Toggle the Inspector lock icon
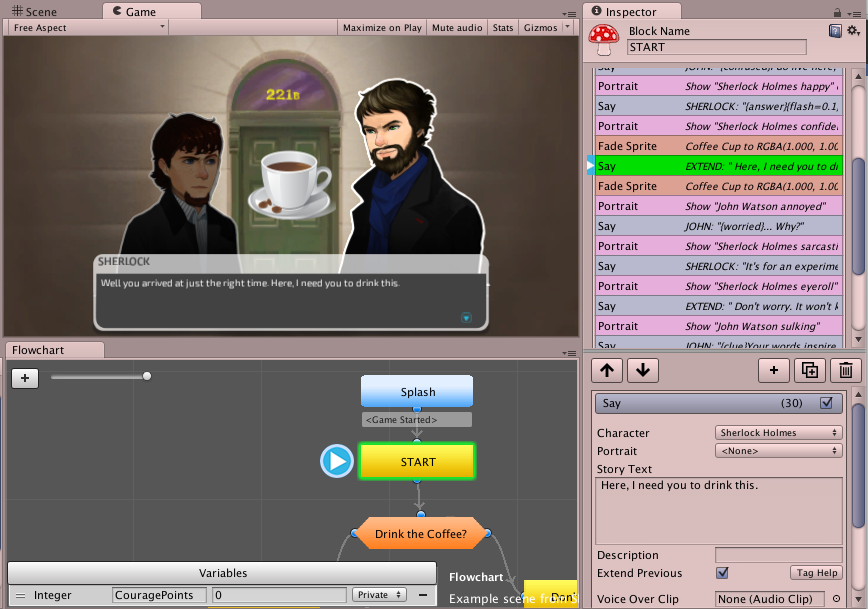Screen dimensions: 868x609 click(x=837, y=12)
